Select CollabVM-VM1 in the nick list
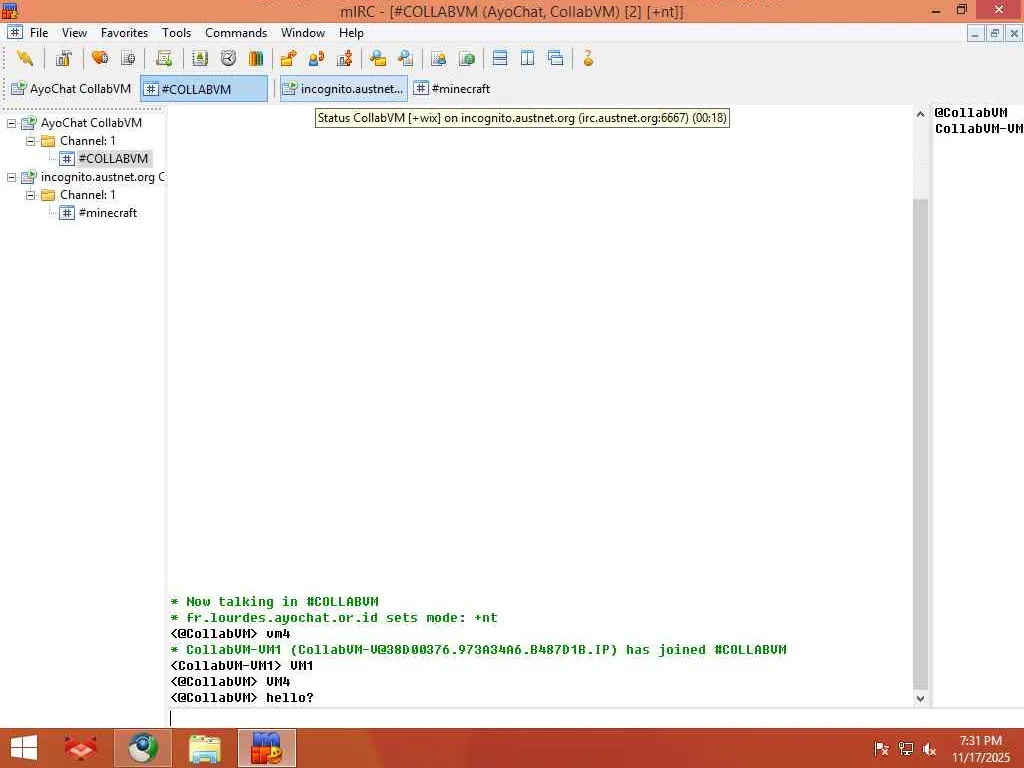 pyautogui.click(x=978, y=129)
